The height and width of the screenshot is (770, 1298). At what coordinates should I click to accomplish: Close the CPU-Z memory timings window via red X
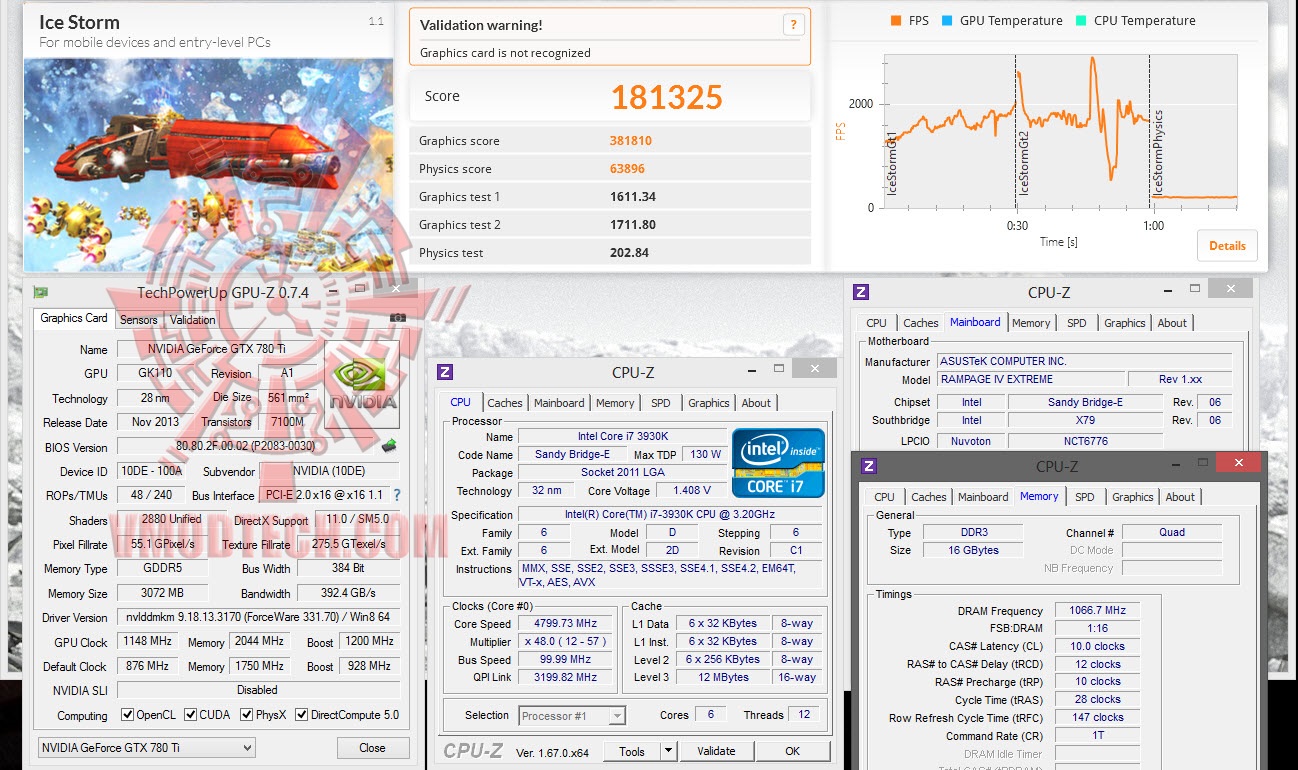pyautogui.click(x=1238, y=463)
